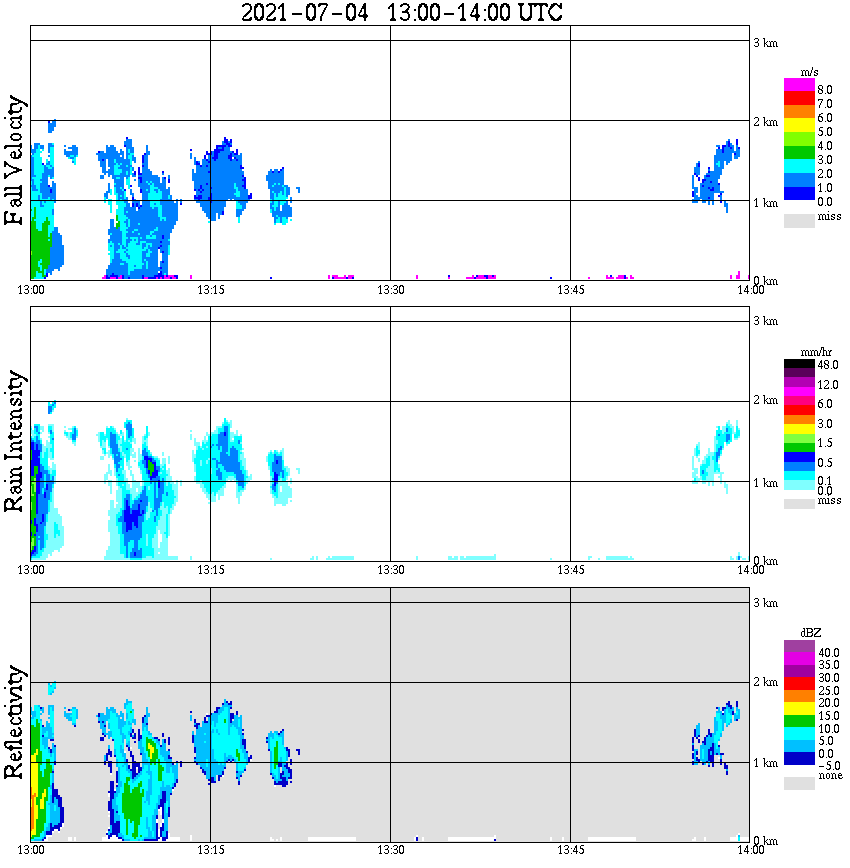850x868 pixels.
Task: Click the light green 4.0 m/s swatch
Action: click(x=799, y=138)
